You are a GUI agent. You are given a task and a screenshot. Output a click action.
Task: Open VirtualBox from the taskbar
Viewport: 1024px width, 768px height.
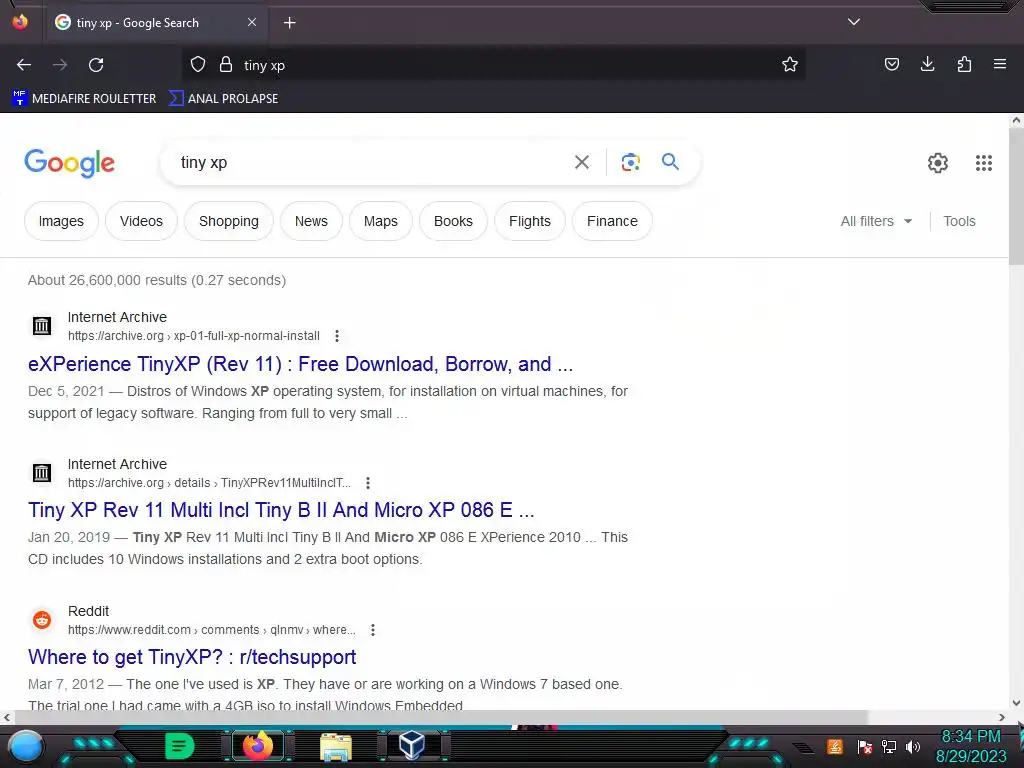coord(412,745)
